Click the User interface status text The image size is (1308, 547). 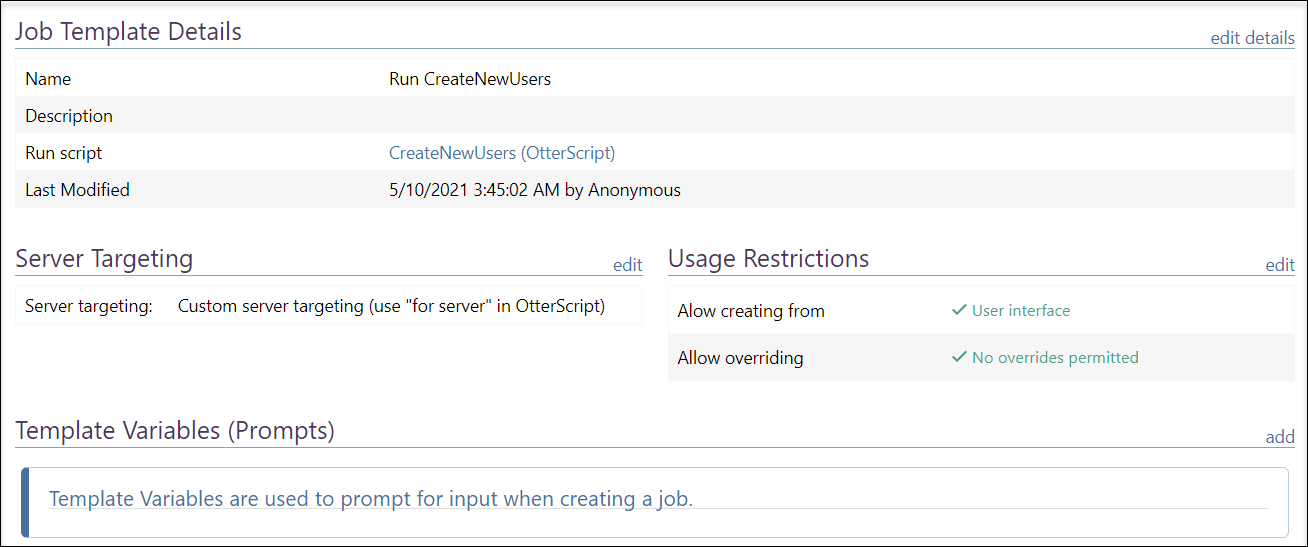click(1021, 311)
